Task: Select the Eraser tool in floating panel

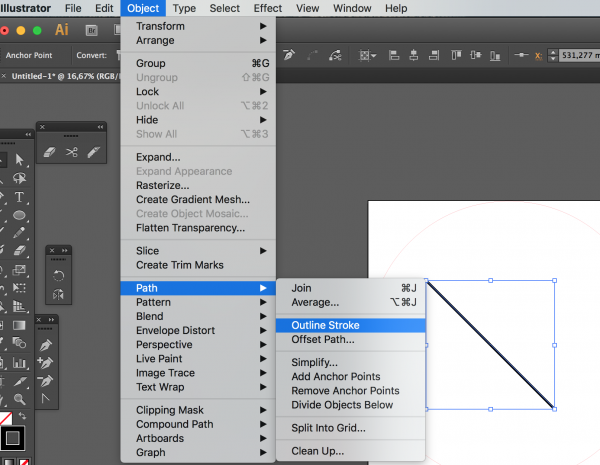Action: [x=49, y=152]
